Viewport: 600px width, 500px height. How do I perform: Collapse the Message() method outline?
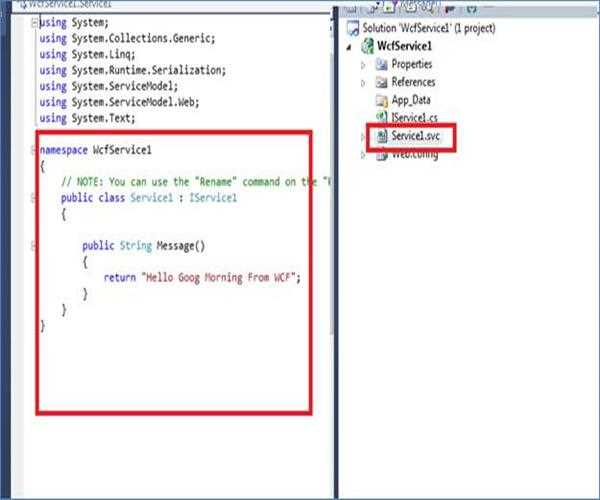tap(34, 246)
